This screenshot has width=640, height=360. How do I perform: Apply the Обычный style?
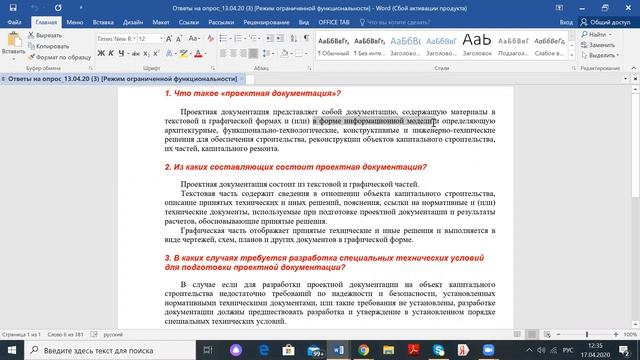(x=333, y=46)
